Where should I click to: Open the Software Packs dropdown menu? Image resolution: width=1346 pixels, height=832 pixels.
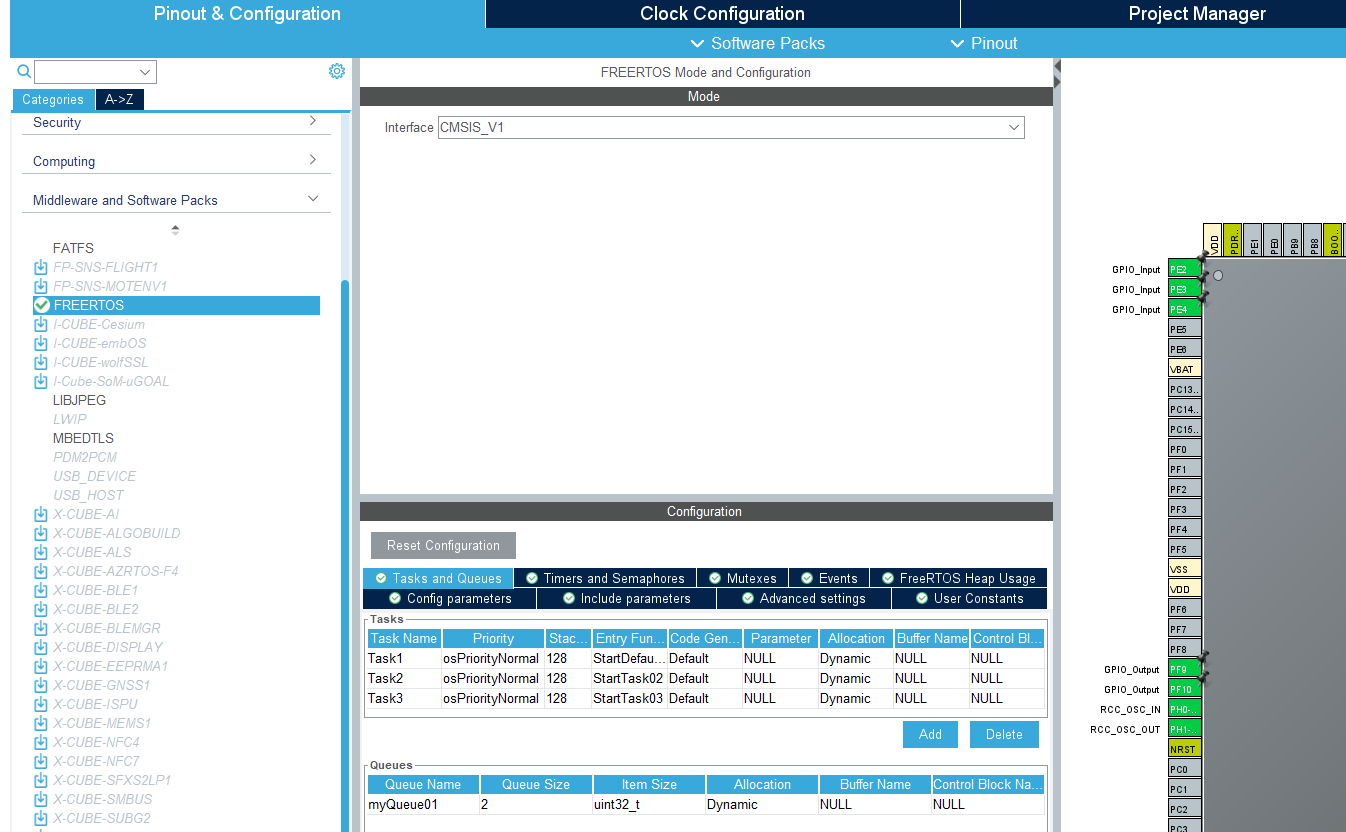[x=757, y=43]
